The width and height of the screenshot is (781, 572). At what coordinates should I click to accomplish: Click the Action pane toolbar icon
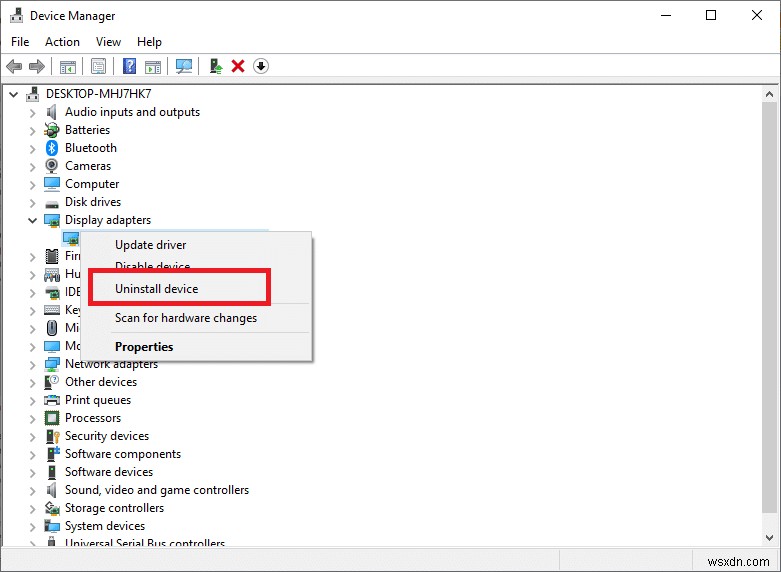tap(153, 66)
